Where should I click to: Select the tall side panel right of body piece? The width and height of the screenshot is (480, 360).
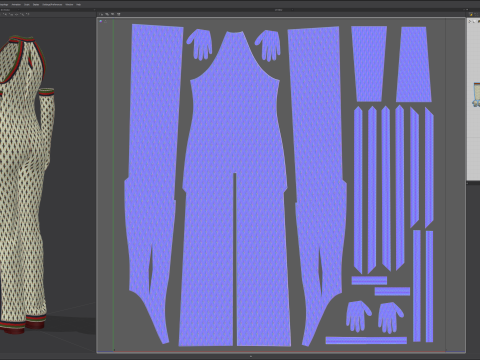pos(317,167)
